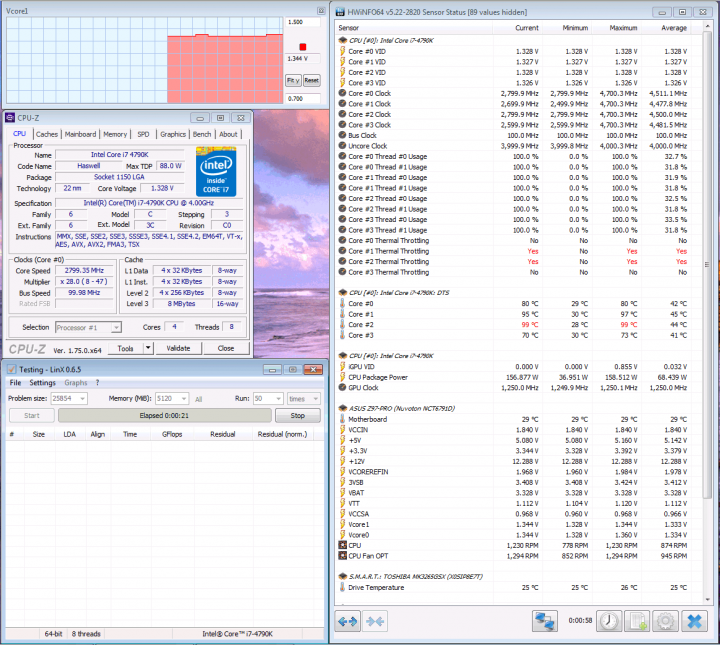Screen dimensions: 720x645
Task: Switch to the Bench tab in CPU-Z
Action: (202, 134)
